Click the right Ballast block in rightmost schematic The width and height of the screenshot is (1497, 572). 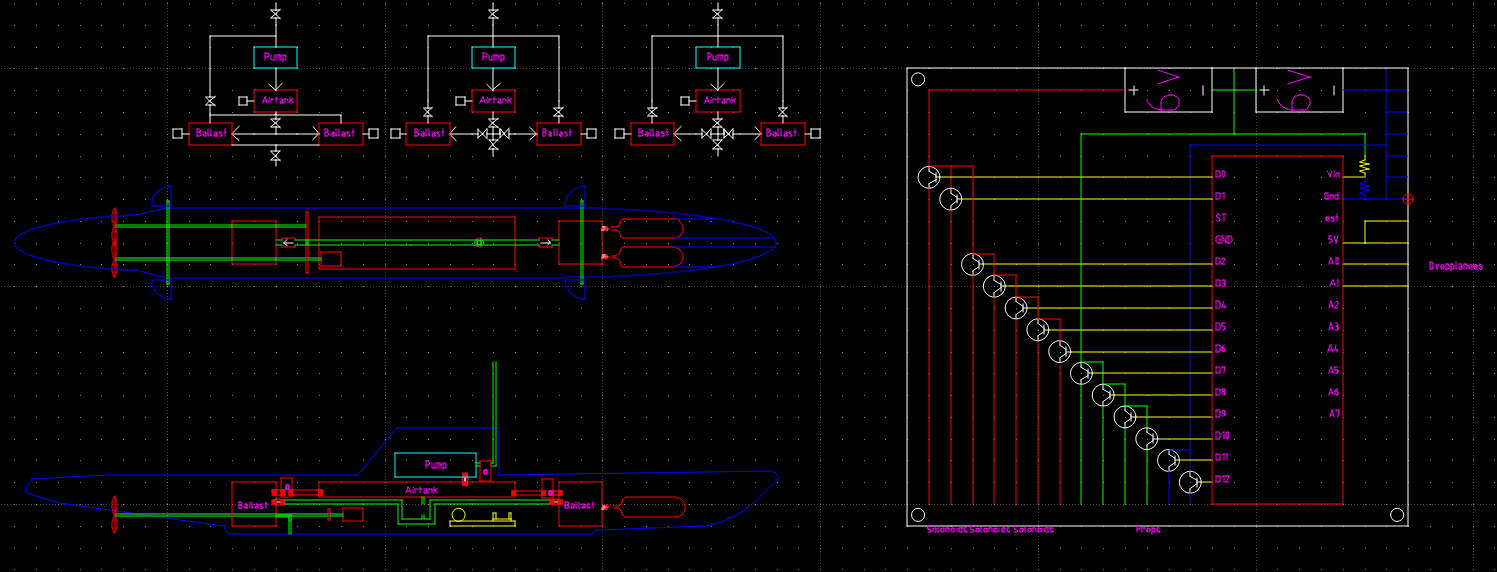[x=782, y=133]
